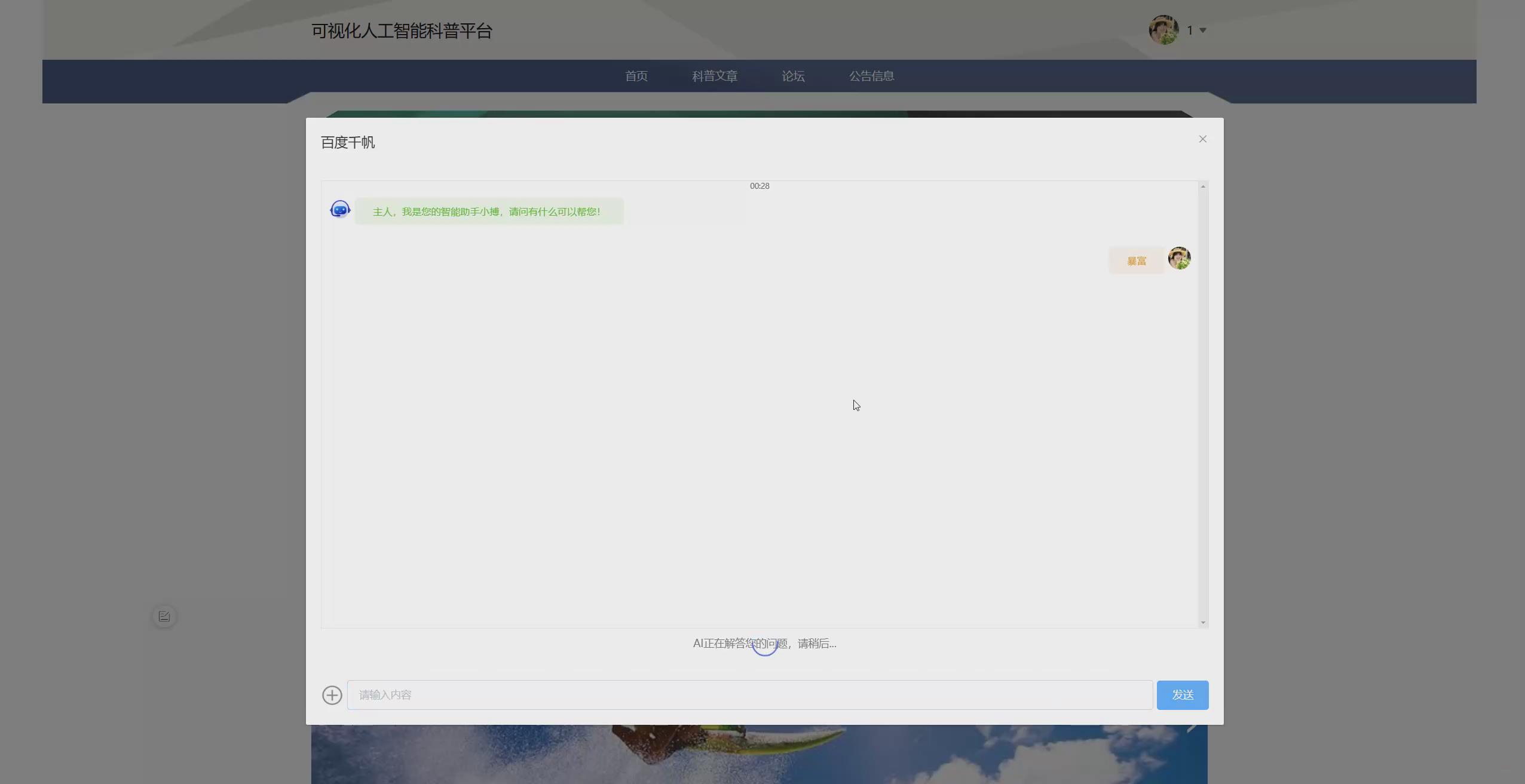Click the profile avatar in page header
Screen dimensions: 1525x784
point(1163,30)
